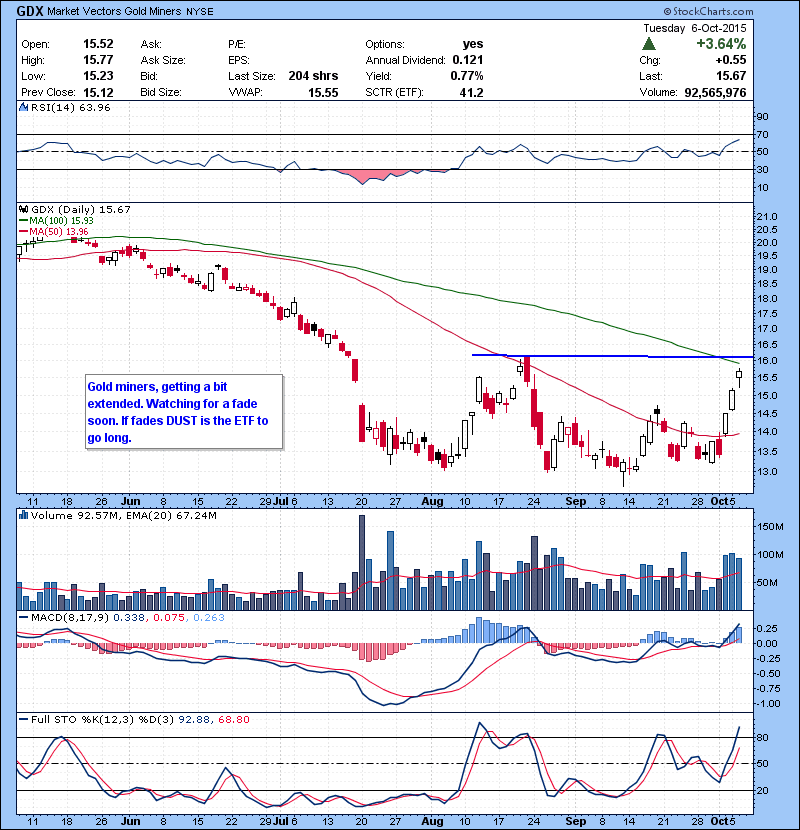
Task: Click the Last price value 15.67
Action: pyautogui.click(x=731, y=76)
